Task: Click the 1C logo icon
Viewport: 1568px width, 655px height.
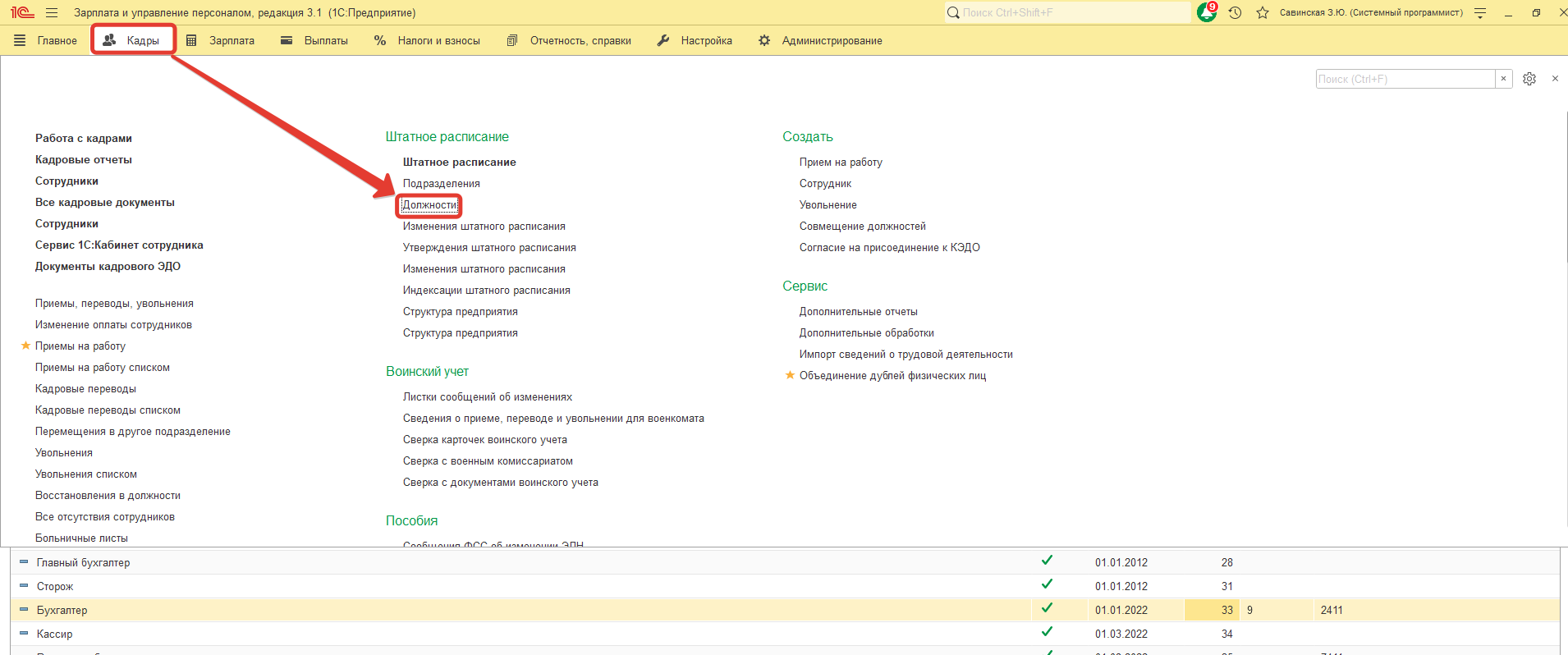Action: click(22, 12)
